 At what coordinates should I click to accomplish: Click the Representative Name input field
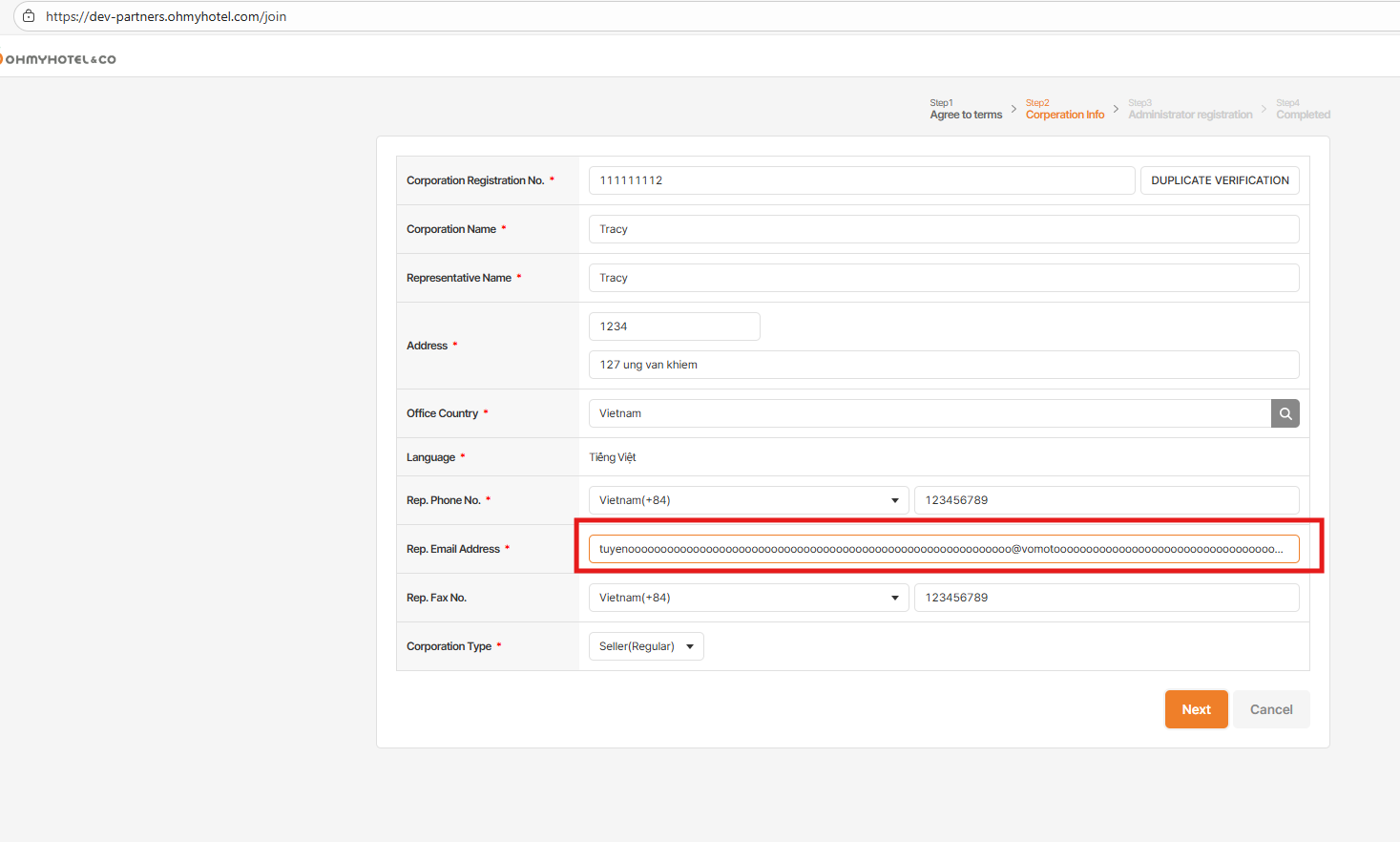point(943,278)
